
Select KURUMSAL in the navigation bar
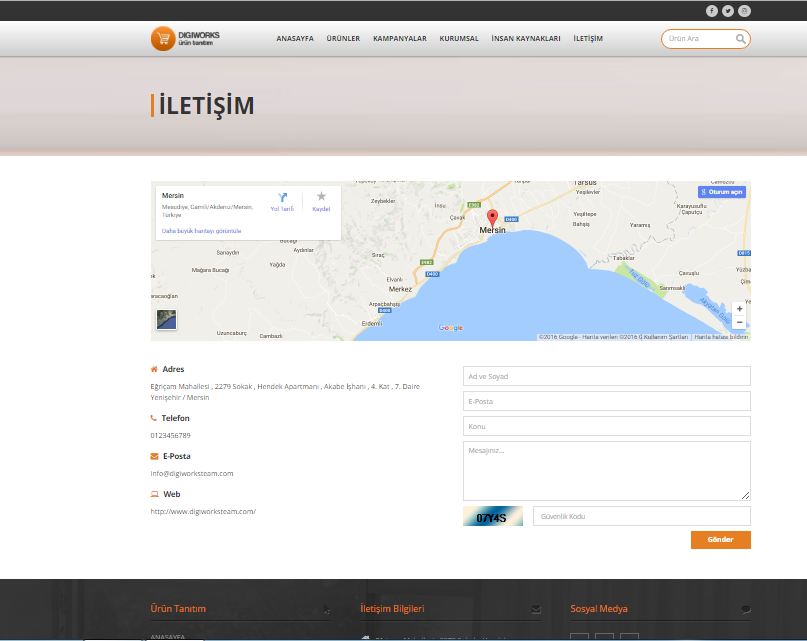(459, 39)
